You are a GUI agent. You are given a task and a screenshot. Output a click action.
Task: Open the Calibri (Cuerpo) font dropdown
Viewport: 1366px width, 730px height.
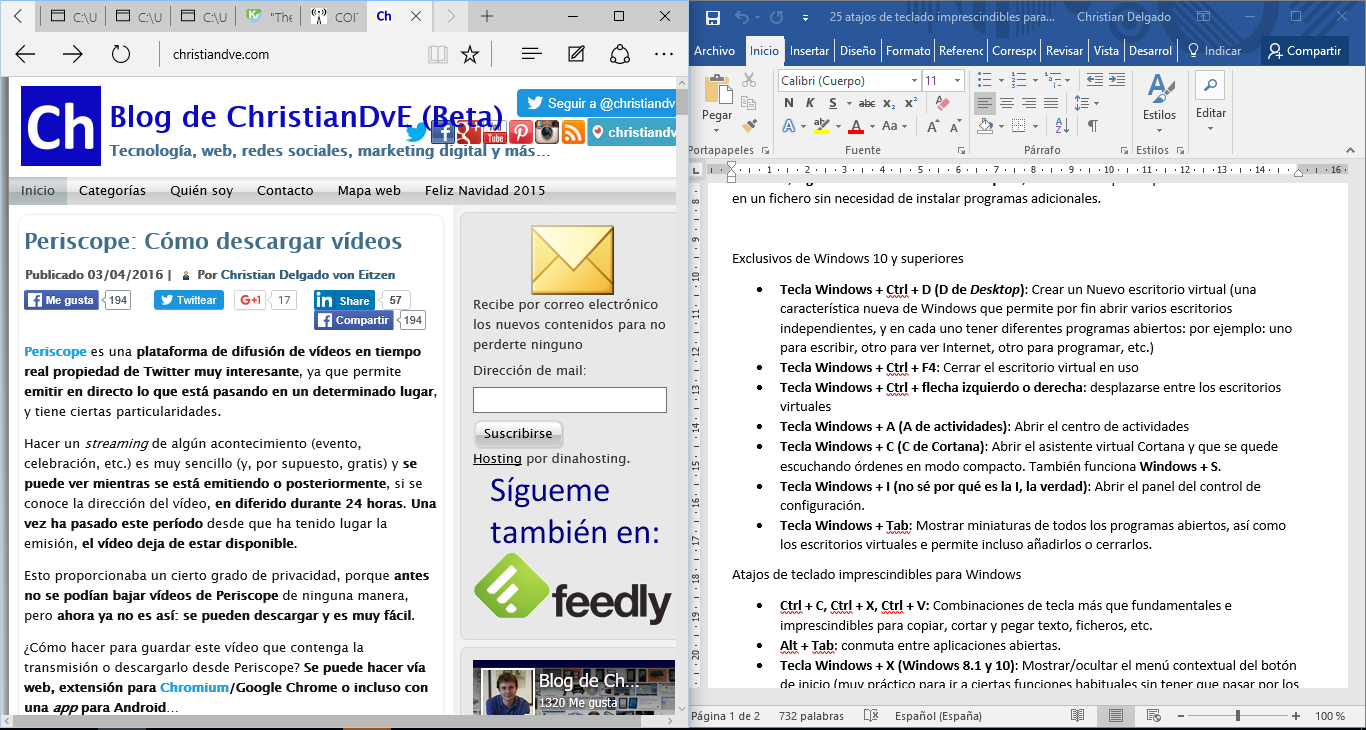click(914, 80)
